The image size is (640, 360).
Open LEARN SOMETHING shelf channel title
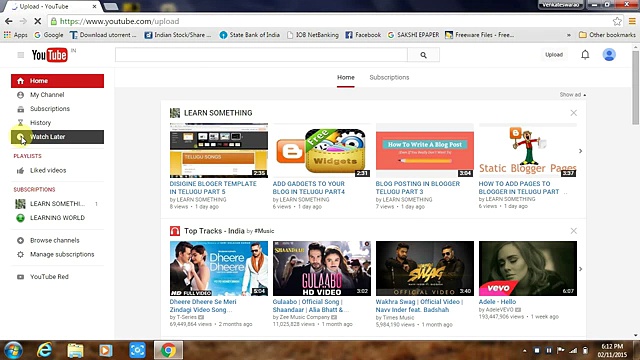218,113
